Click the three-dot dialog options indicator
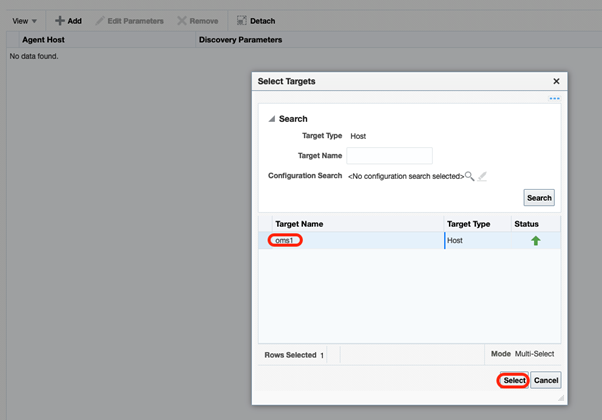 [x=554, y=98]
